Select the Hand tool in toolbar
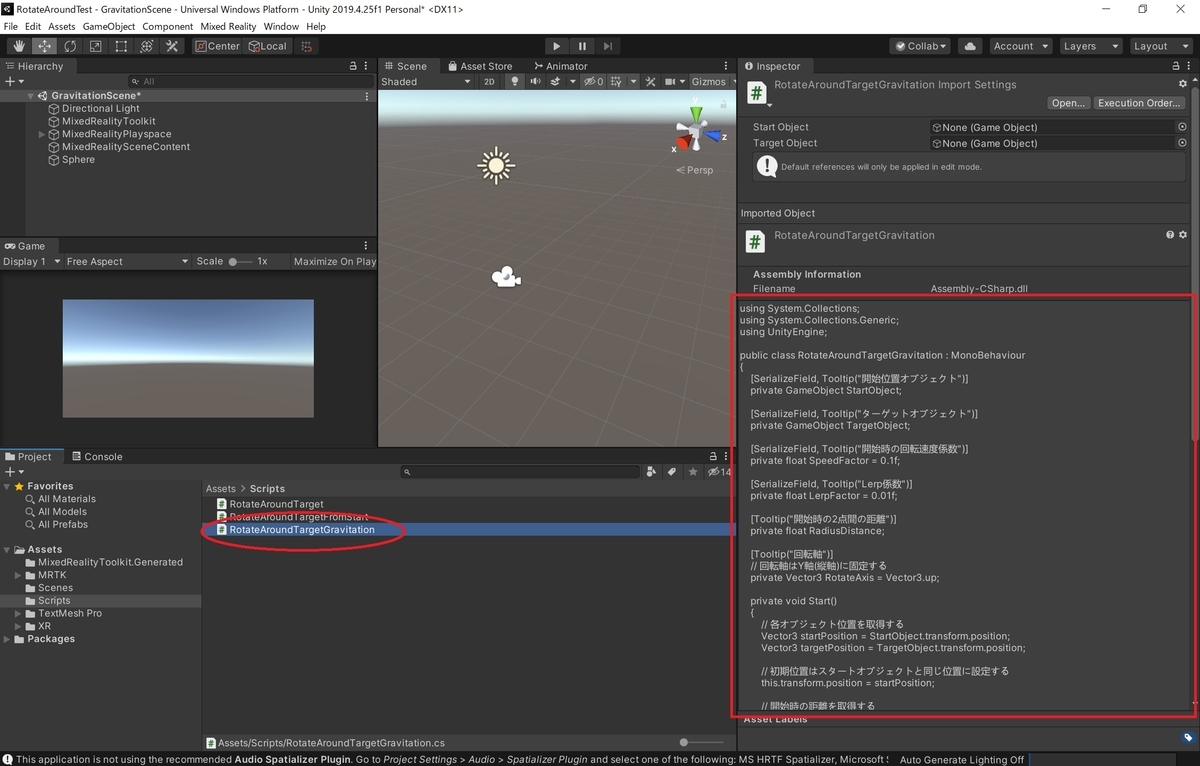The width and height of the screenshot is (1200, 766). click(x=19, y=46)
